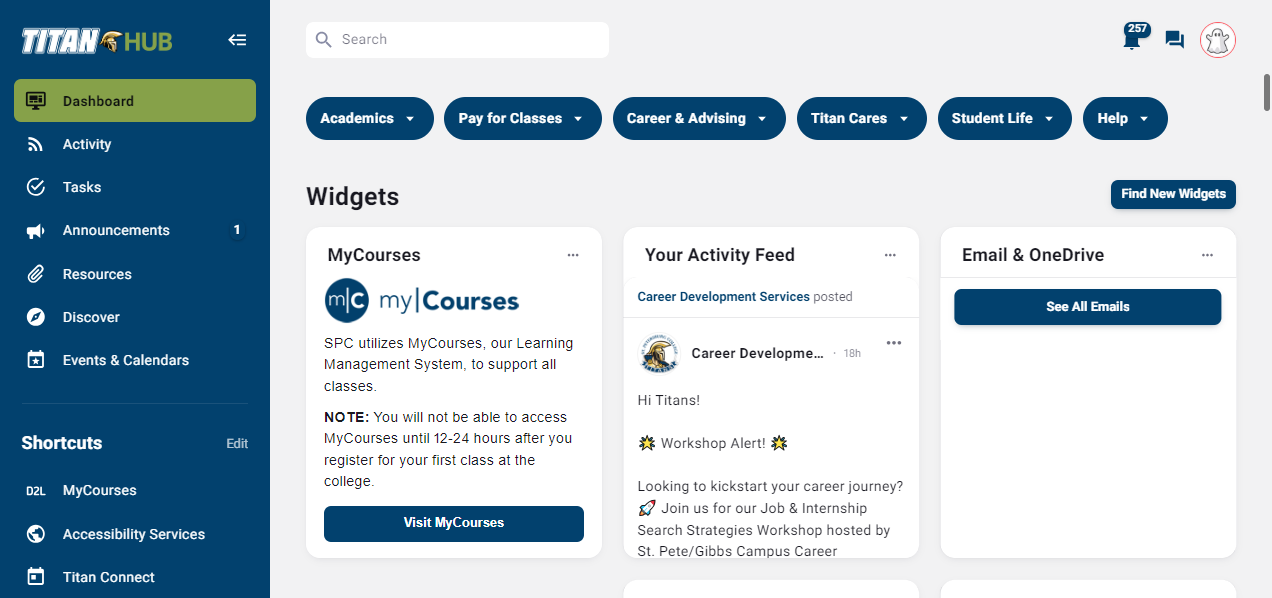The width and height of the screenshot is (1272, 598).
Task: Open Discover using the compass icon
Action: [36, 317]
